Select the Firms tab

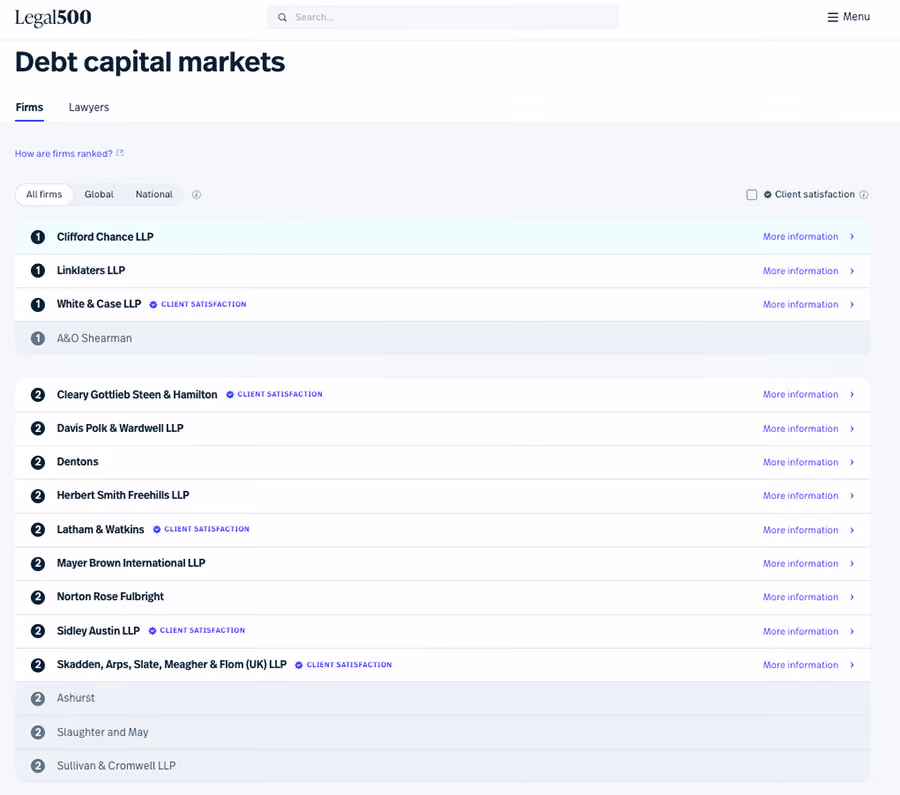pos(29,107)
